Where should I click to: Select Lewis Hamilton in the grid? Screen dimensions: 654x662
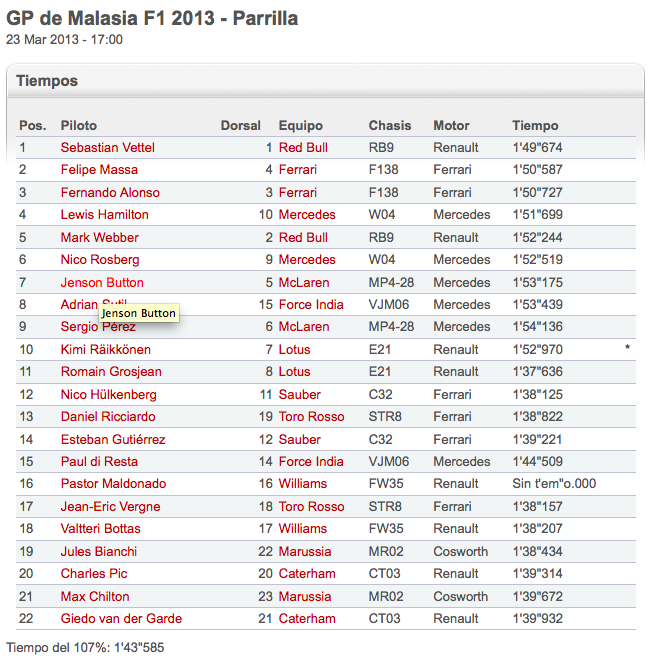[x=104, y=214]
